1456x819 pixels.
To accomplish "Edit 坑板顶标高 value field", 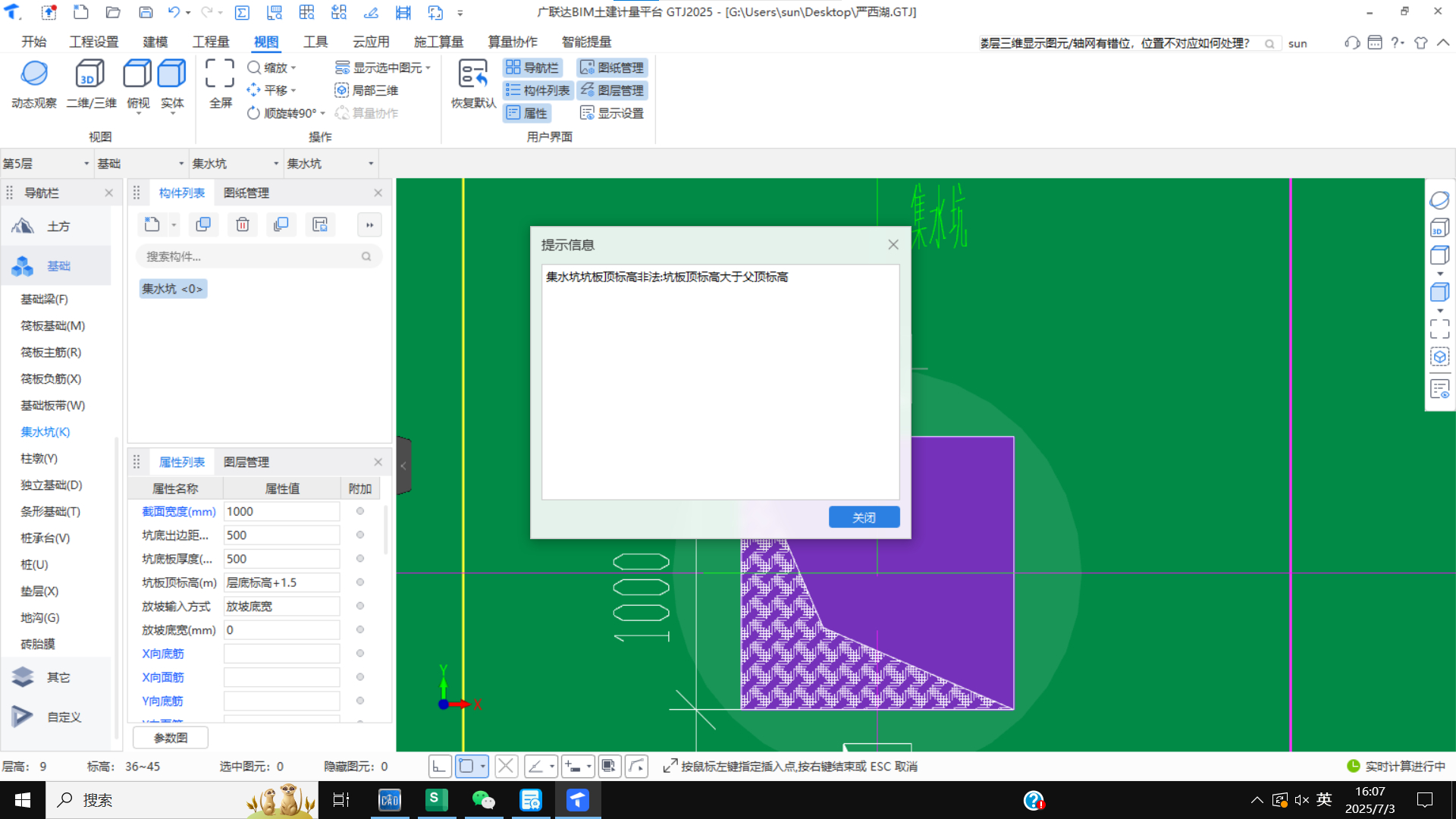I will coord(281,582).
